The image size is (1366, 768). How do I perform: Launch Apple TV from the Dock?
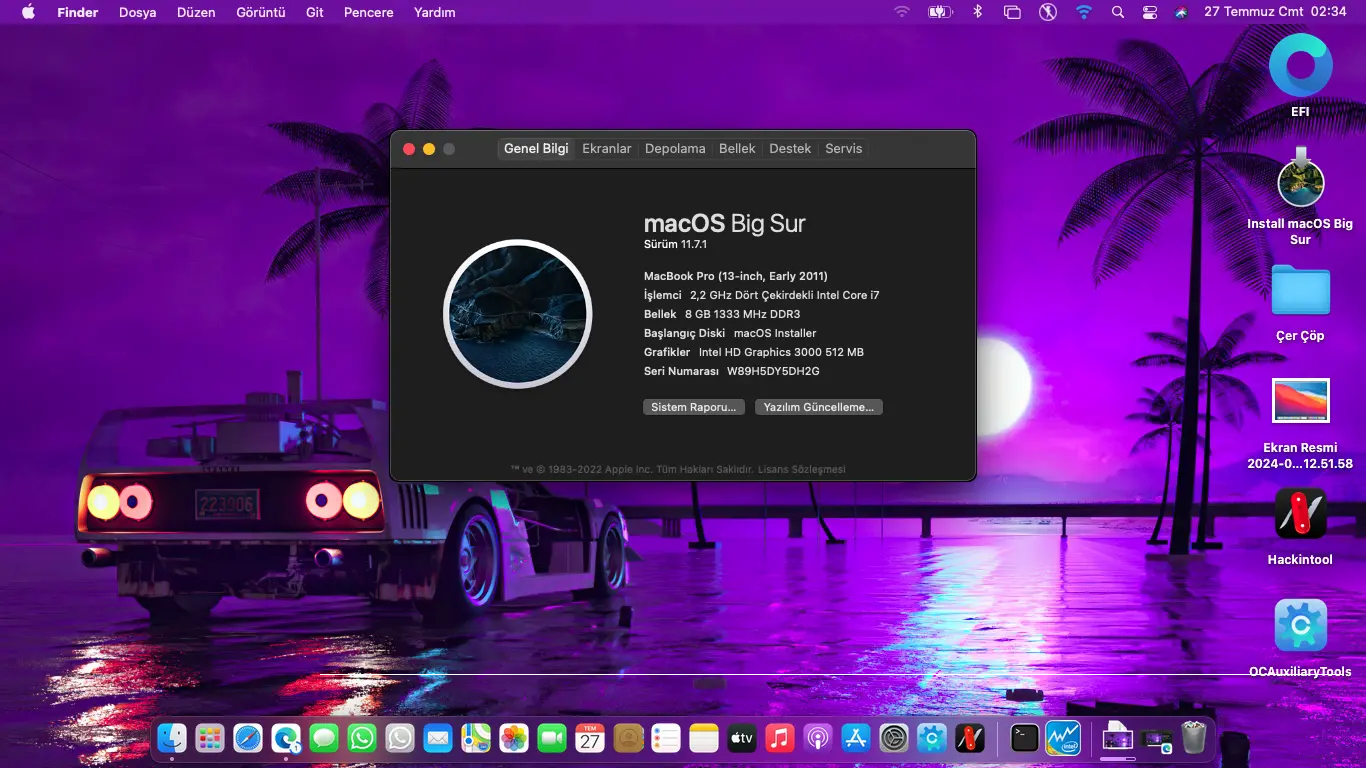(742, 738)
